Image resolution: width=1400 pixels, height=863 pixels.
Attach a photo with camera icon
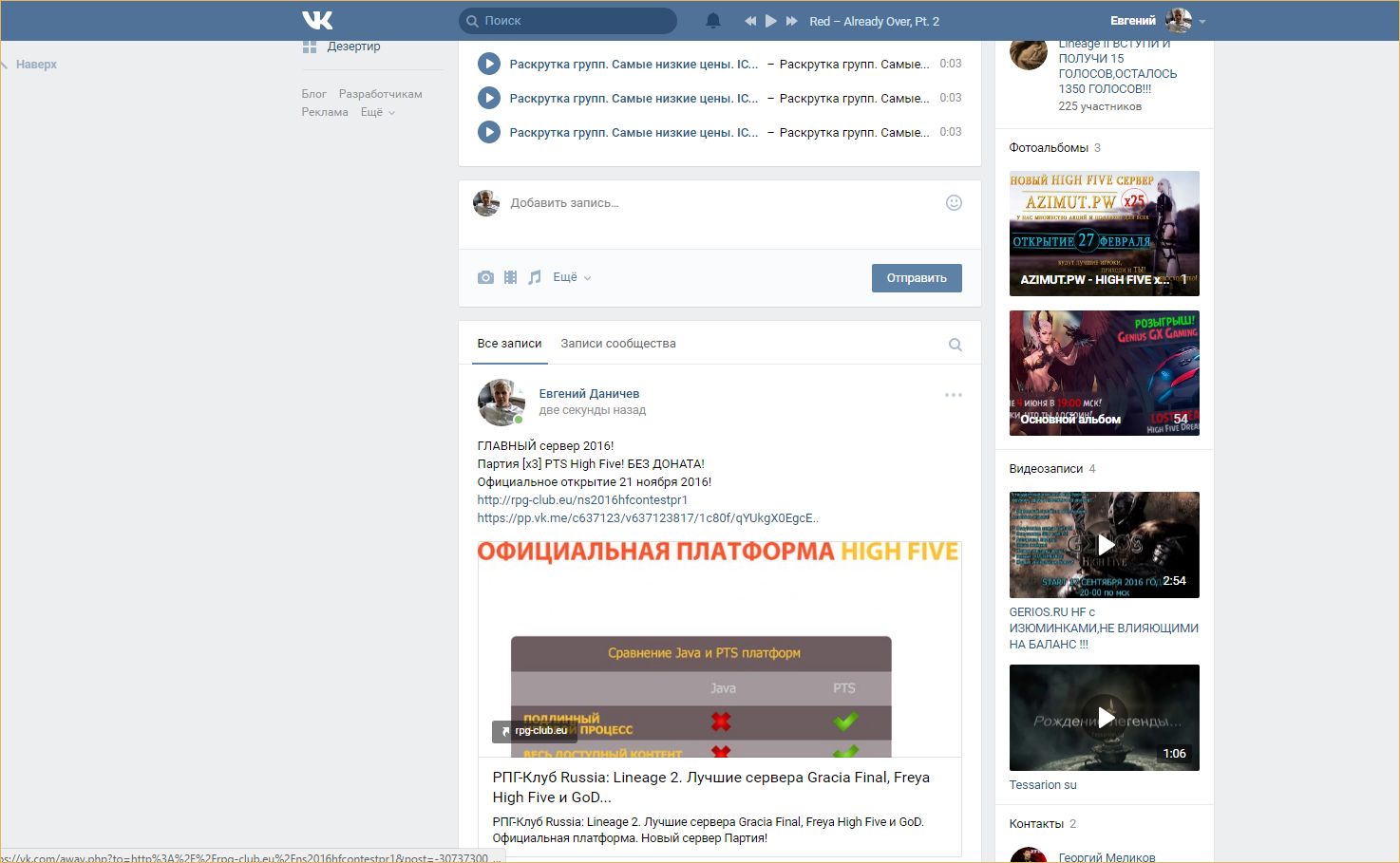[485, 277]
